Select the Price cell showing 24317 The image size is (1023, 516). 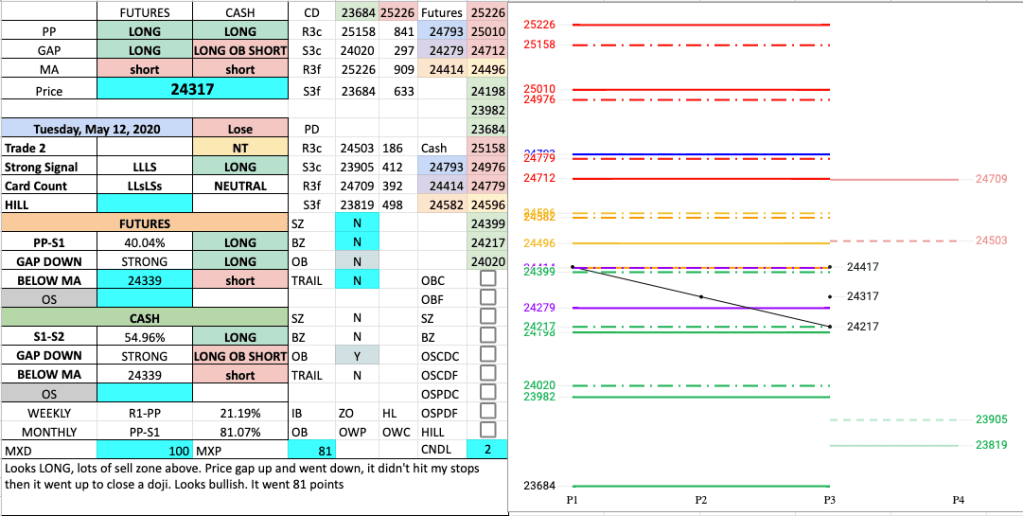click(195, 90)
